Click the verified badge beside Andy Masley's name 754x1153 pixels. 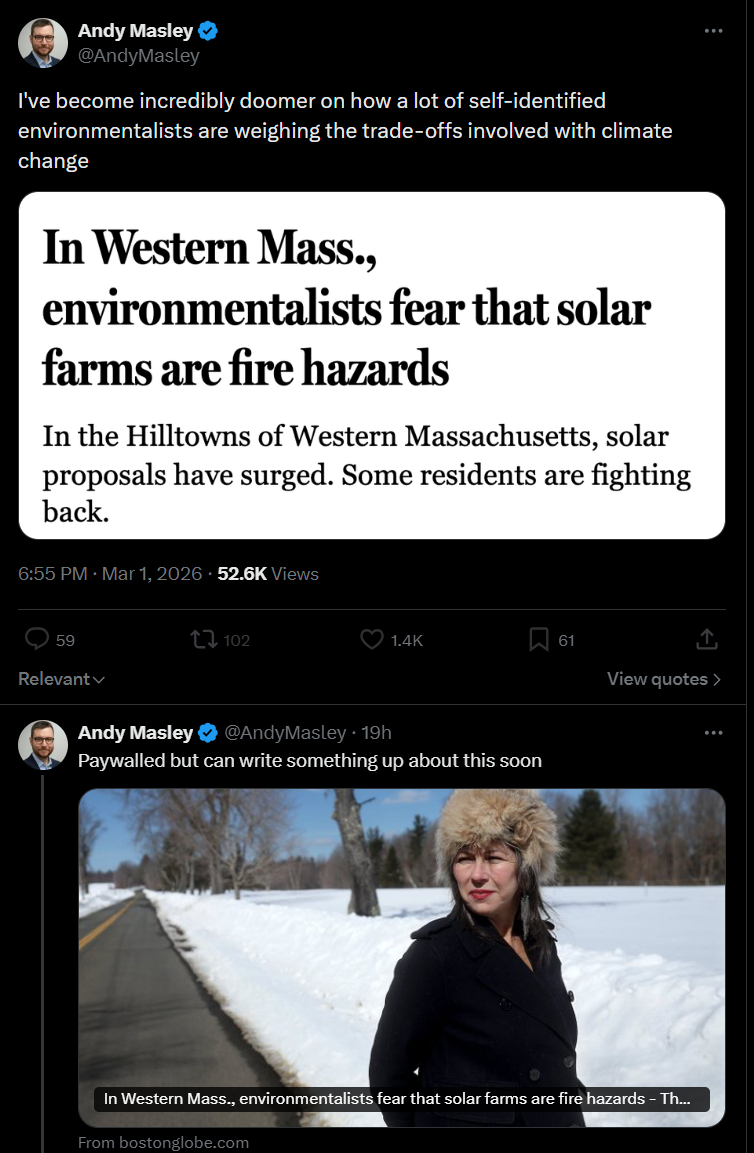click(209, 31)
